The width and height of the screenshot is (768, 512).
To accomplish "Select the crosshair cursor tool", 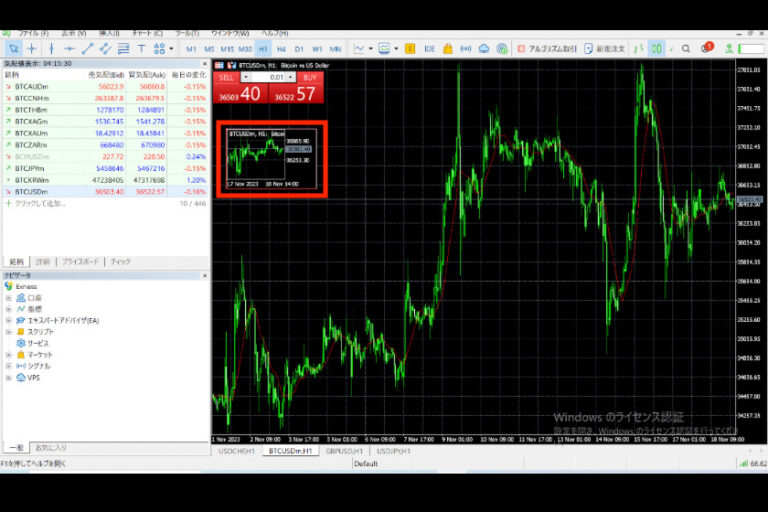I will (32, 48).
